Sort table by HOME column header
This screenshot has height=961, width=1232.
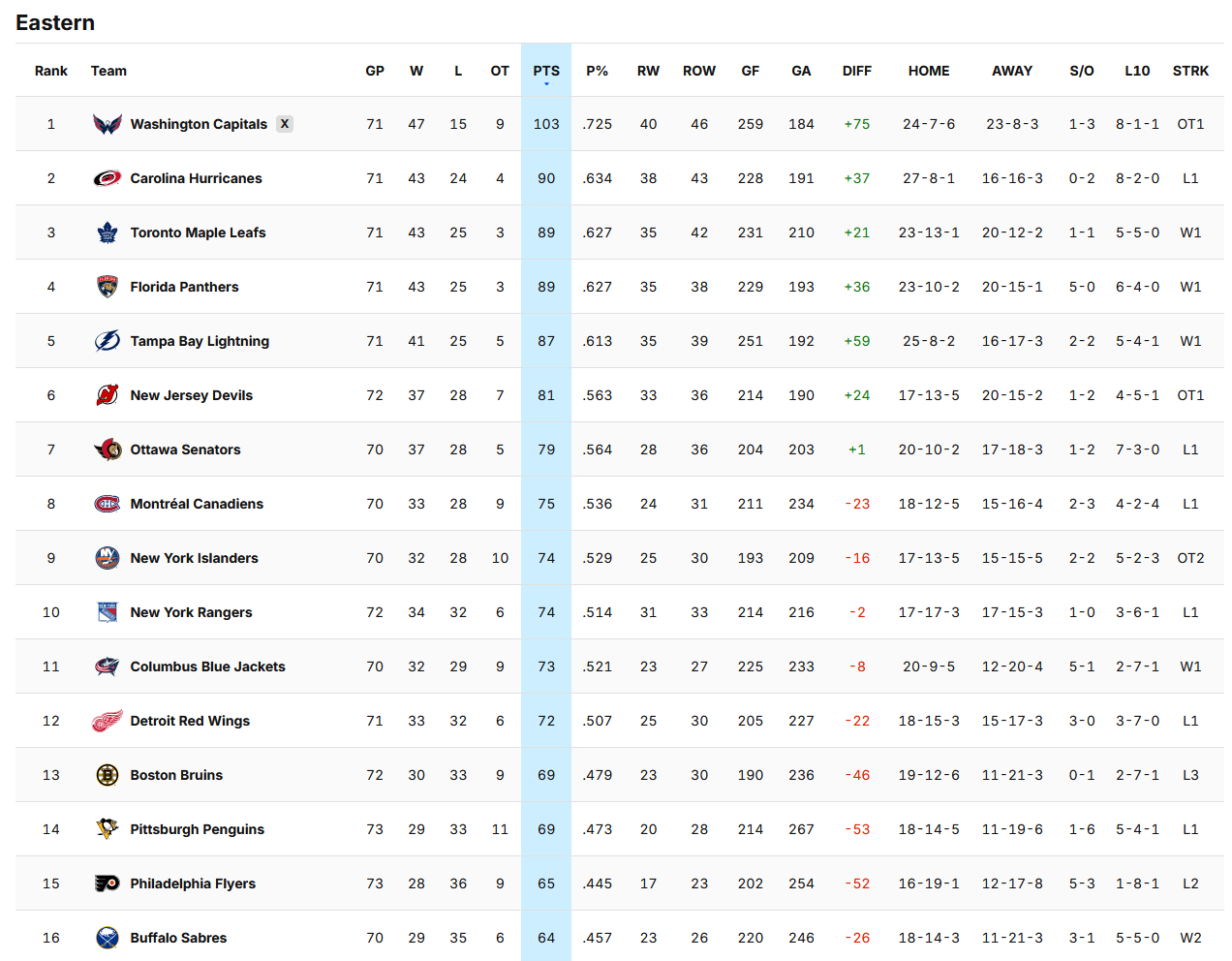click(x=929, y=71)
